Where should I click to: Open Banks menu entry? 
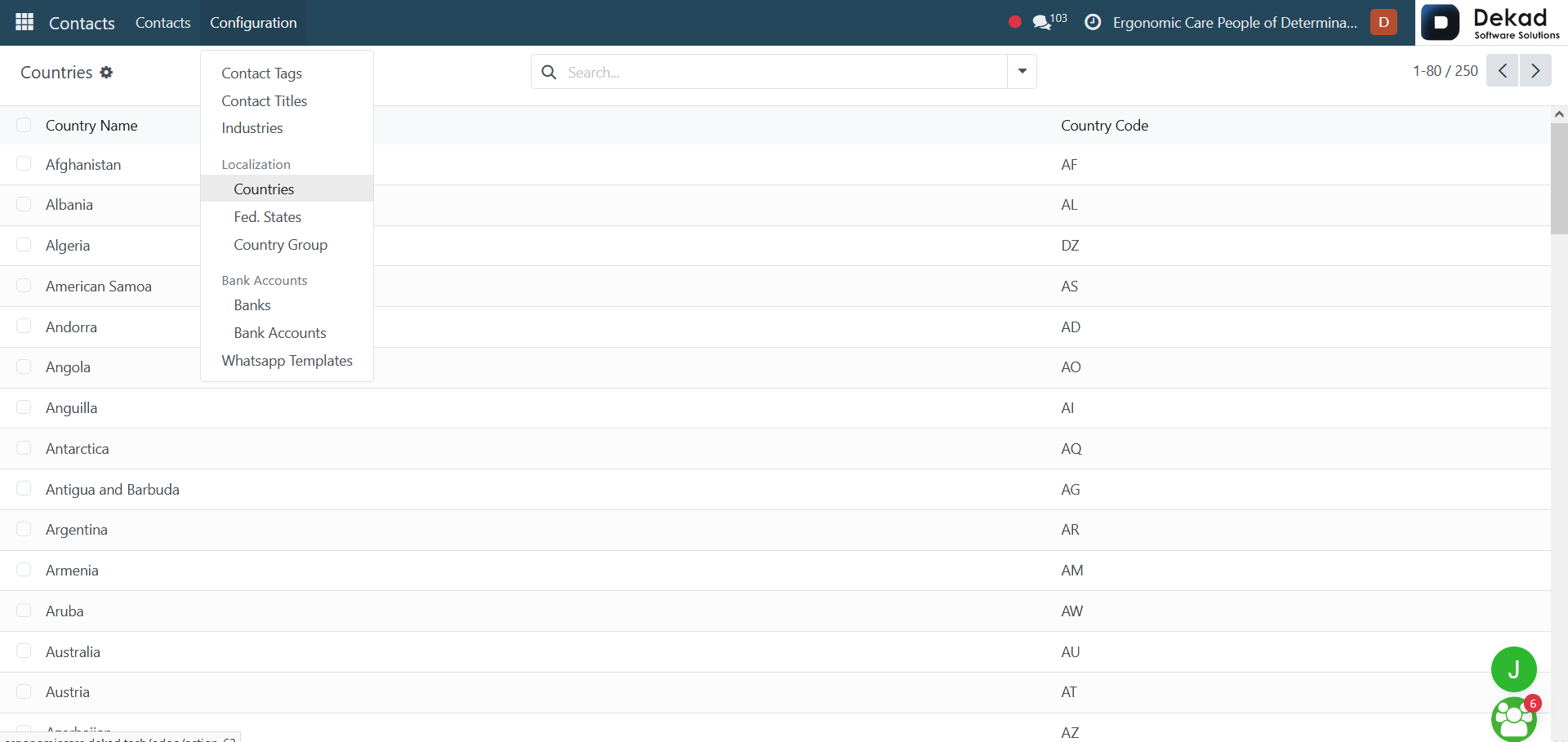pos(287,305)
